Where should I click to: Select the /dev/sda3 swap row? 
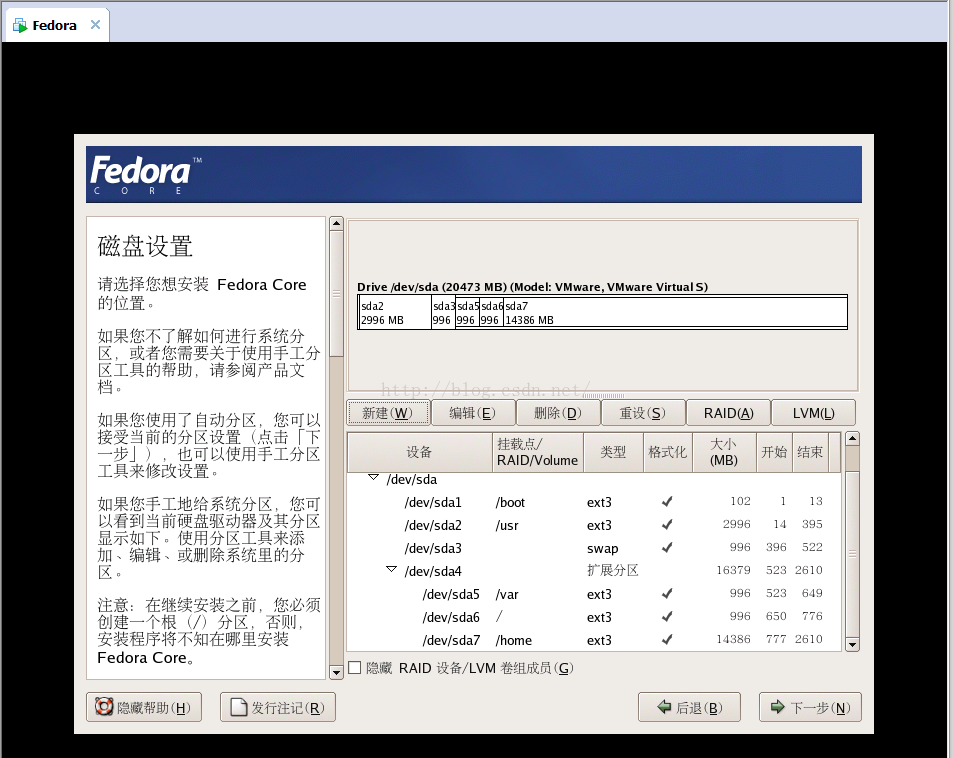(x=594, y=548)
